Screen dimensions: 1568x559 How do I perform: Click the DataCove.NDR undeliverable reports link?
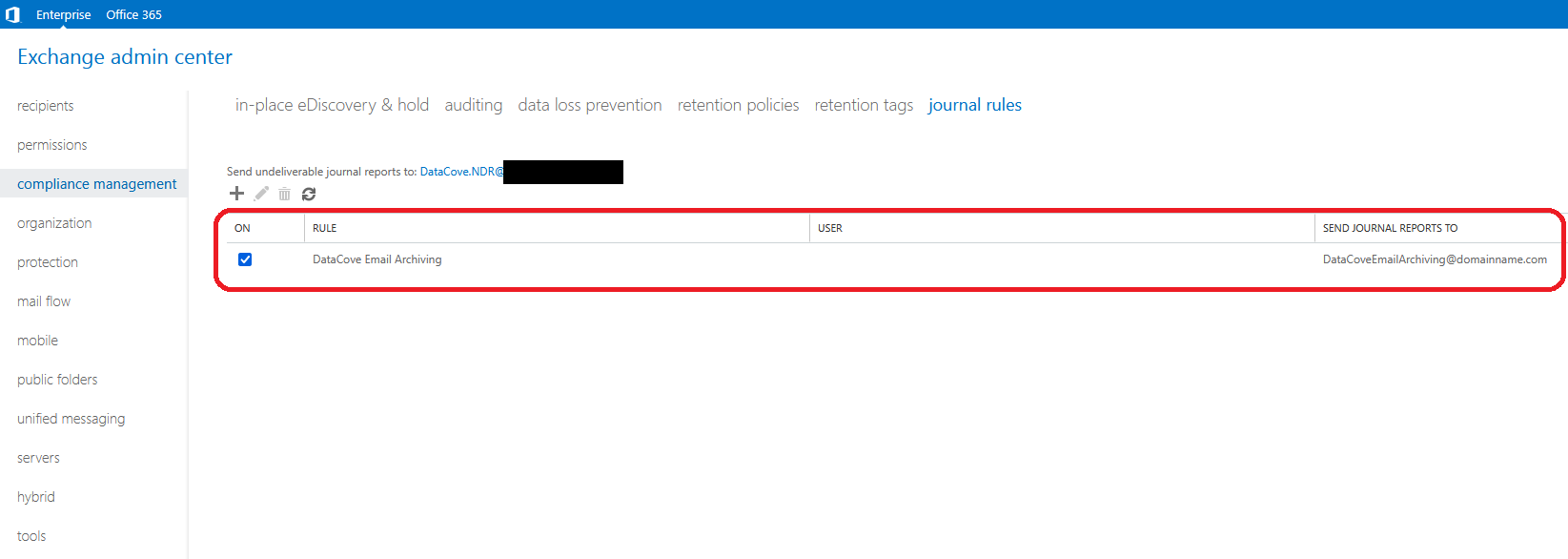[x=461, y=172]
